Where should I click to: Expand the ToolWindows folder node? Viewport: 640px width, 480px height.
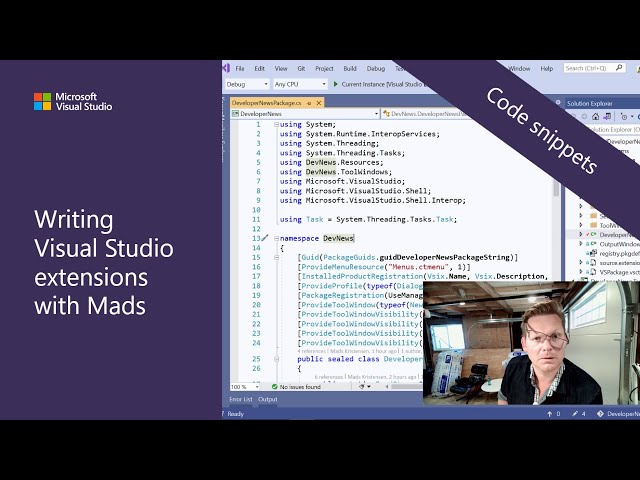[581, 225]
